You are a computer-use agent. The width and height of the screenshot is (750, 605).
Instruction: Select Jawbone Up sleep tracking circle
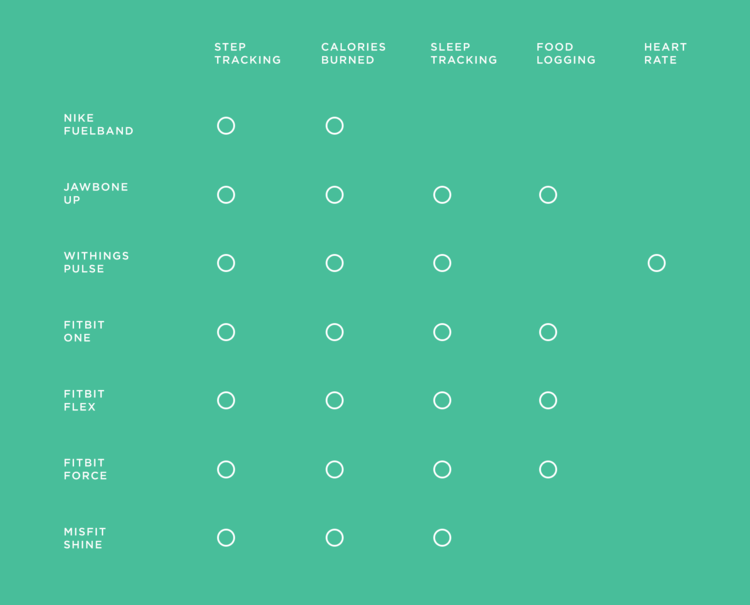coord(442,195)
